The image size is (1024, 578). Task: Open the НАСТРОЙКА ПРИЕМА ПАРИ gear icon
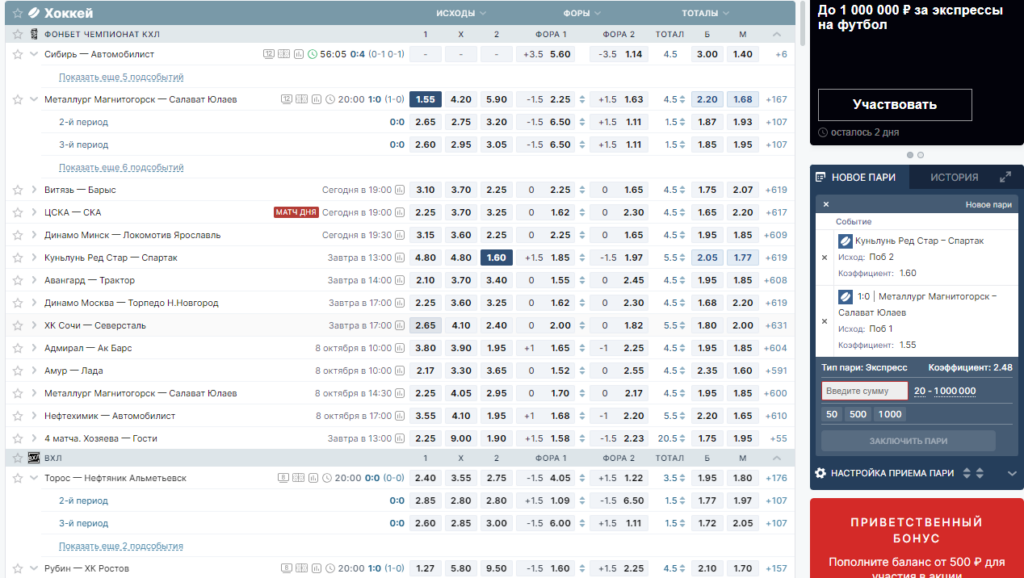tap(821, 473)
